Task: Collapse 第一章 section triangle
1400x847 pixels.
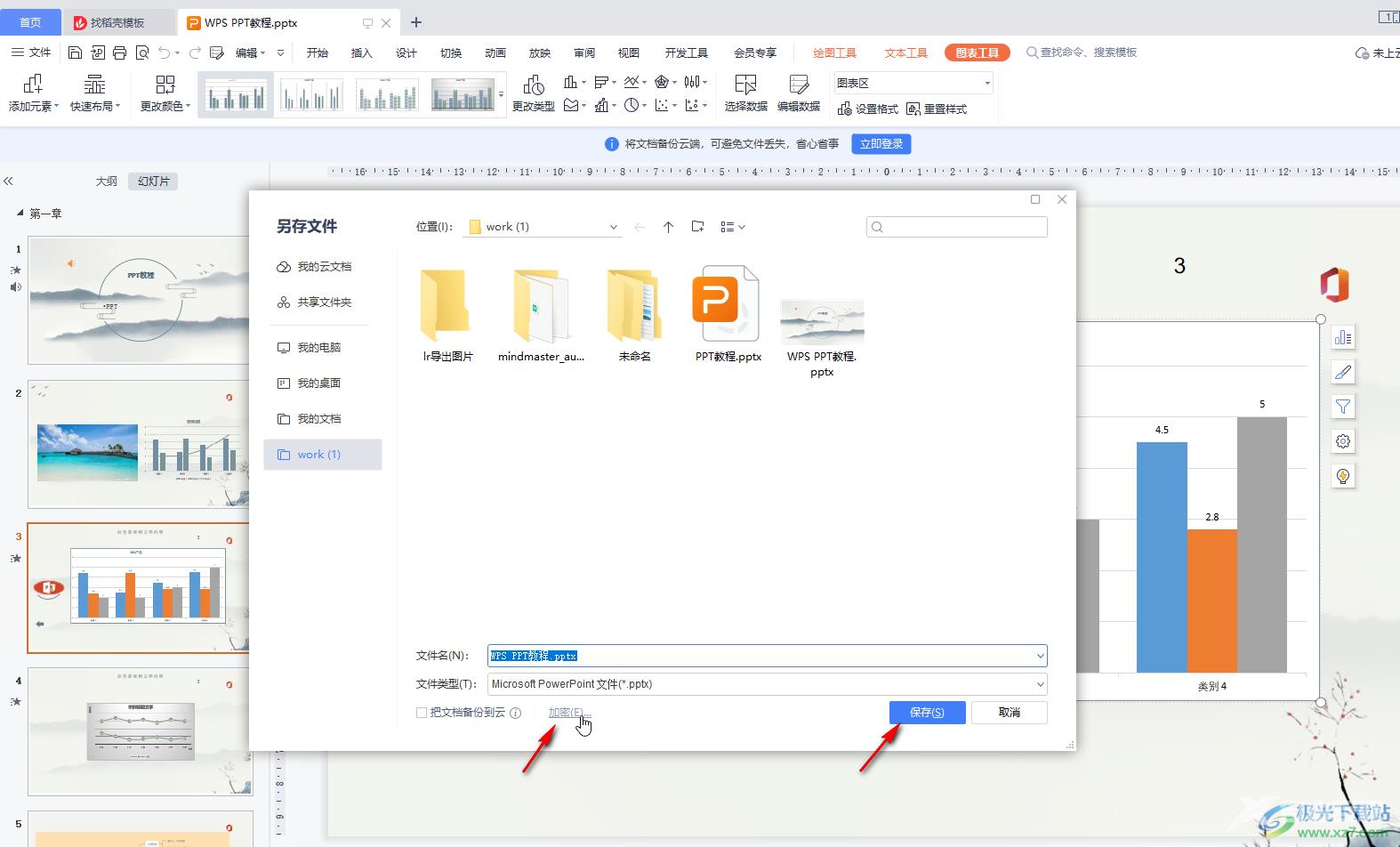Action: [x=20, y=214]
